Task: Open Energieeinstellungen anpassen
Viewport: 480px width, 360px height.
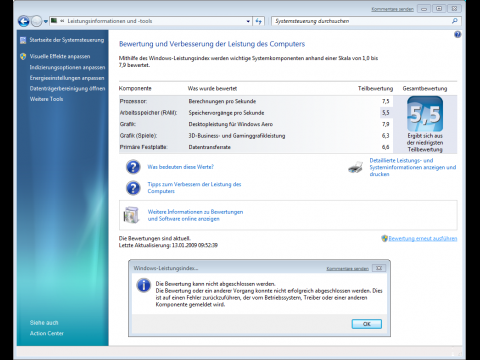Action: pos(67,78)
